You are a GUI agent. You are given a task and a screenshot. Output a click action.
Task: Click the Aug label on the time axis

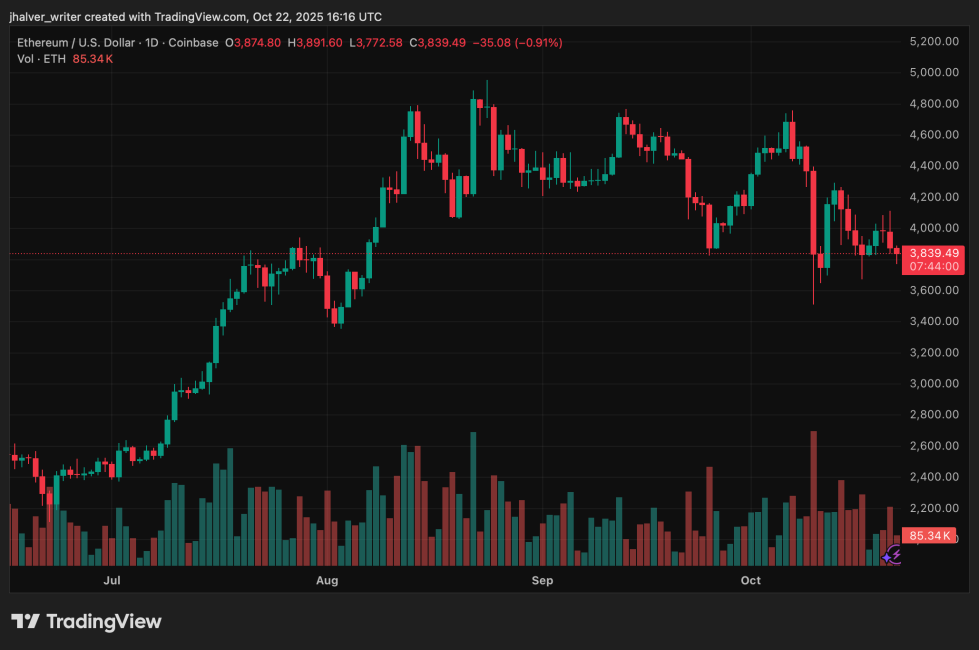pyautogui.click(x=326, y=580)
